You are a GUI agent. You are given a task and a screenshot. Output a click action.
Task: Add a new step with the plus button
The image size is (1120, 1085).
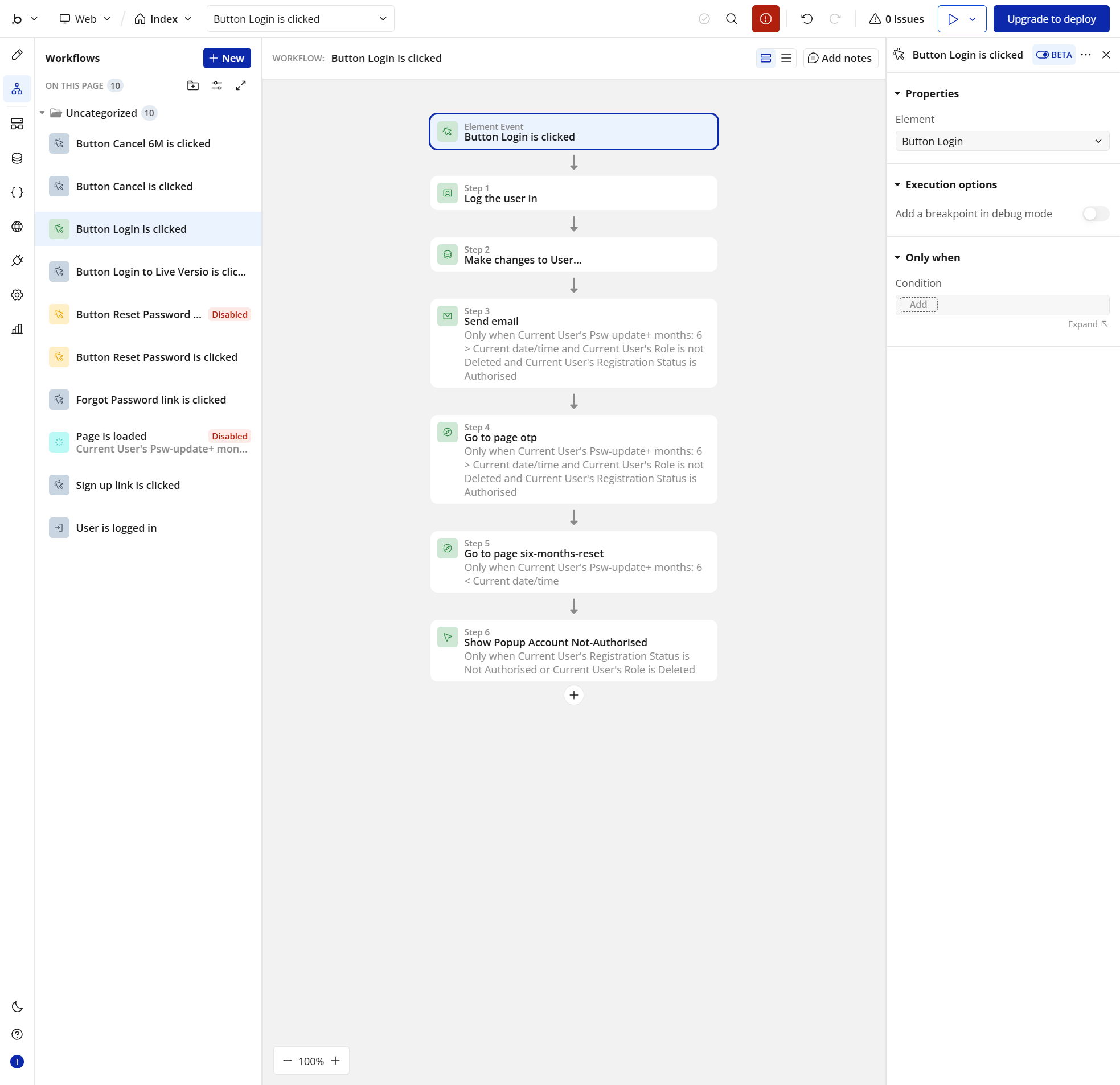[x=574, y=695]
